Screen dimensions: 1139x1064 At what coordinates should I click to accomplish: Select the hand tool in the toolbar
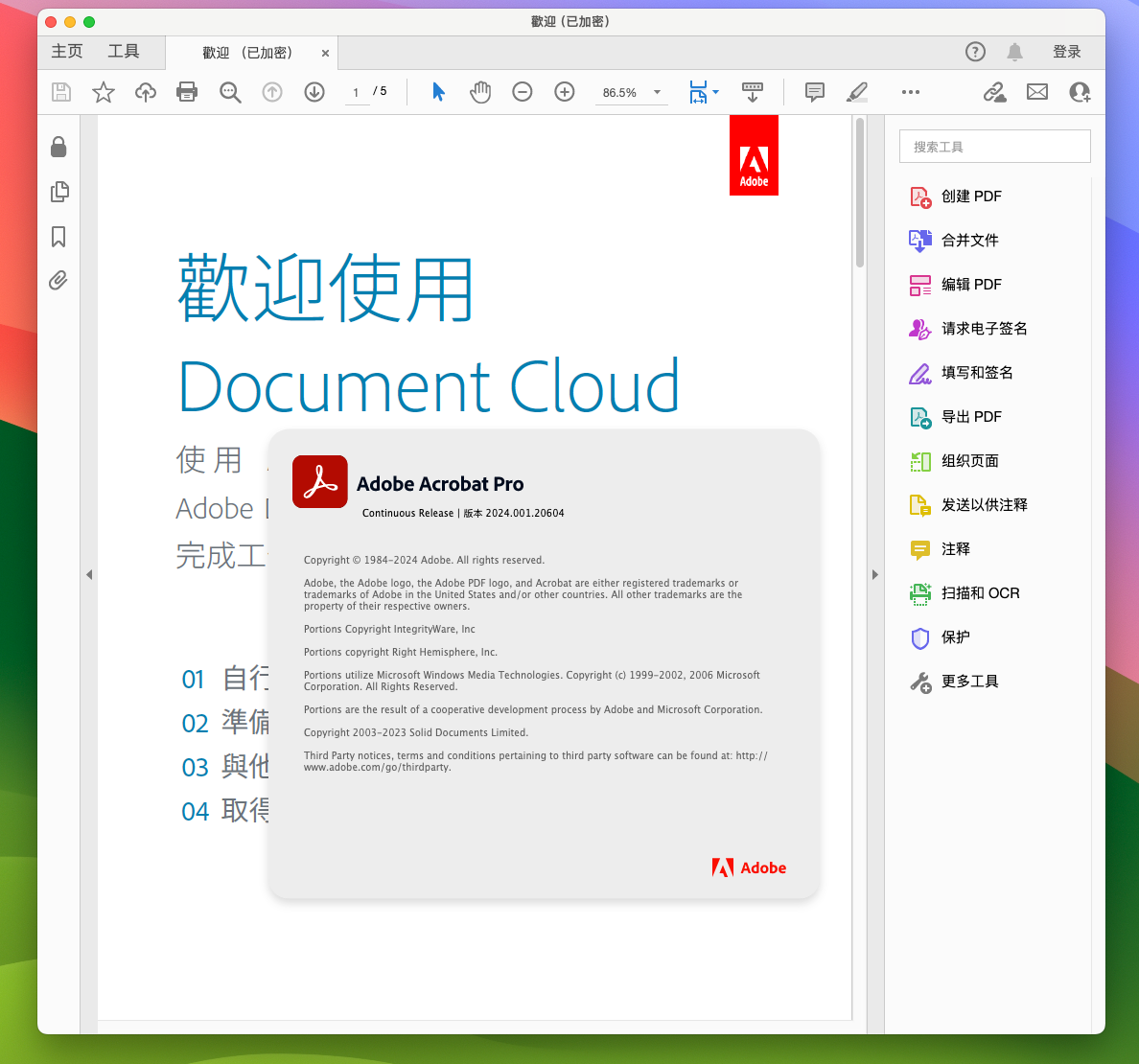click(480, 92)
